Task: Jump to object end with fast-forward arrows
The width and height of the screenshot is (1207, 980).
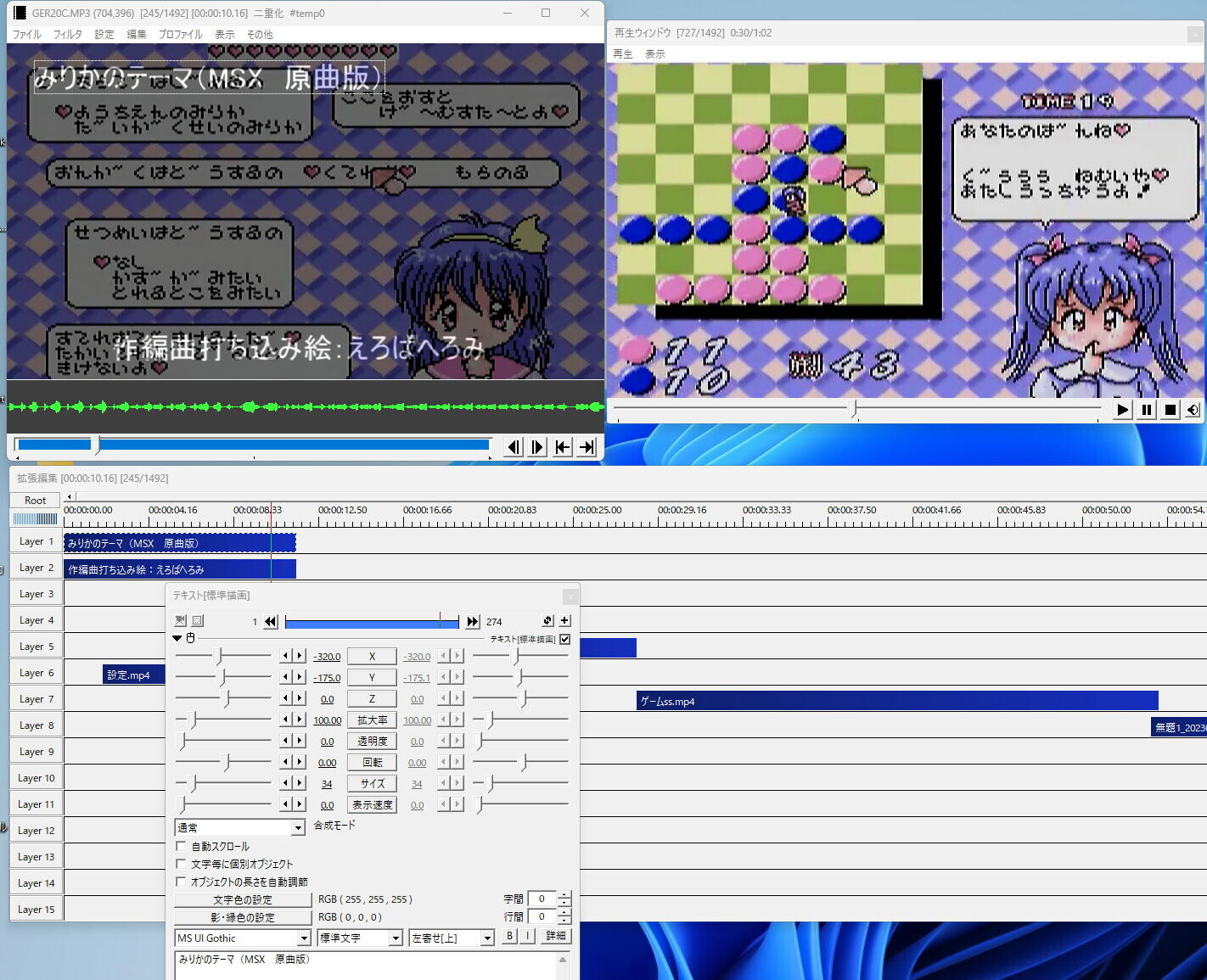Action: click(473, 622)
